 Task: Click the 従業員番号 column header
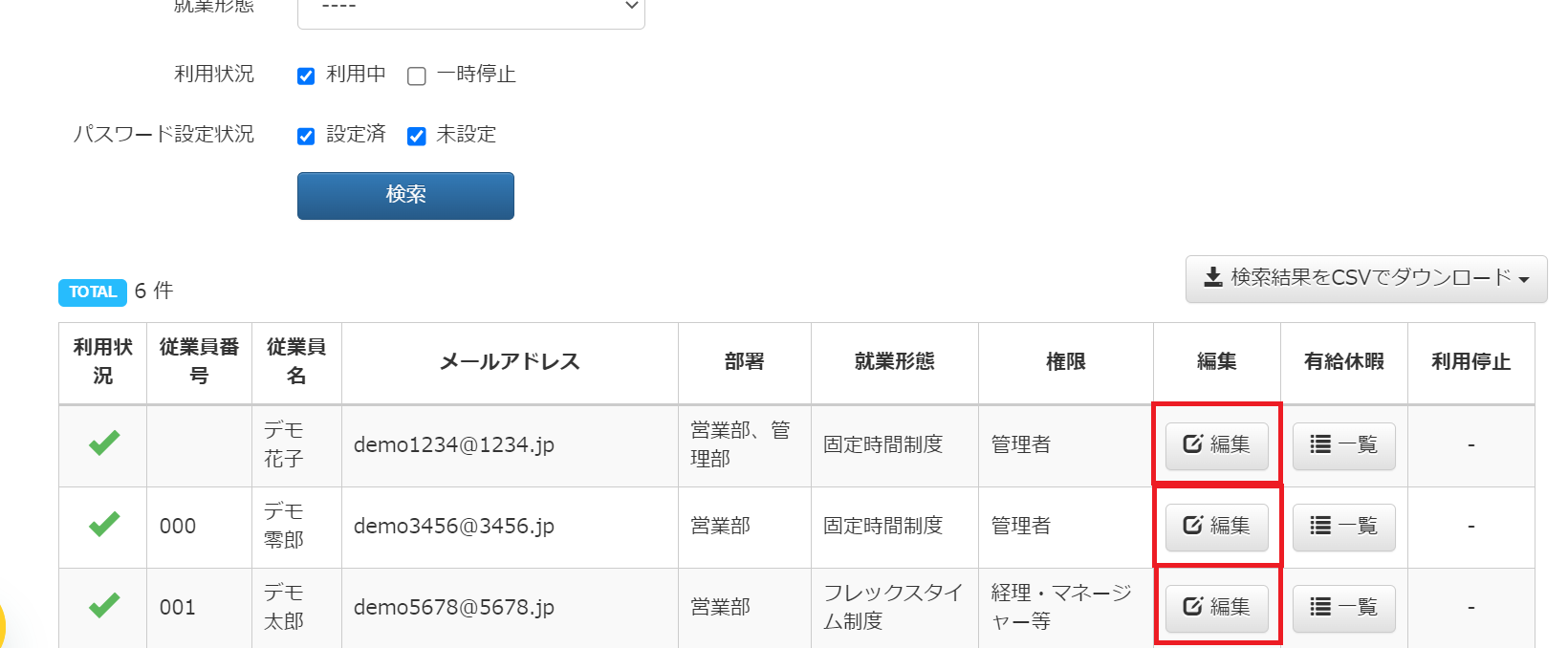click(x=199, y=361)
